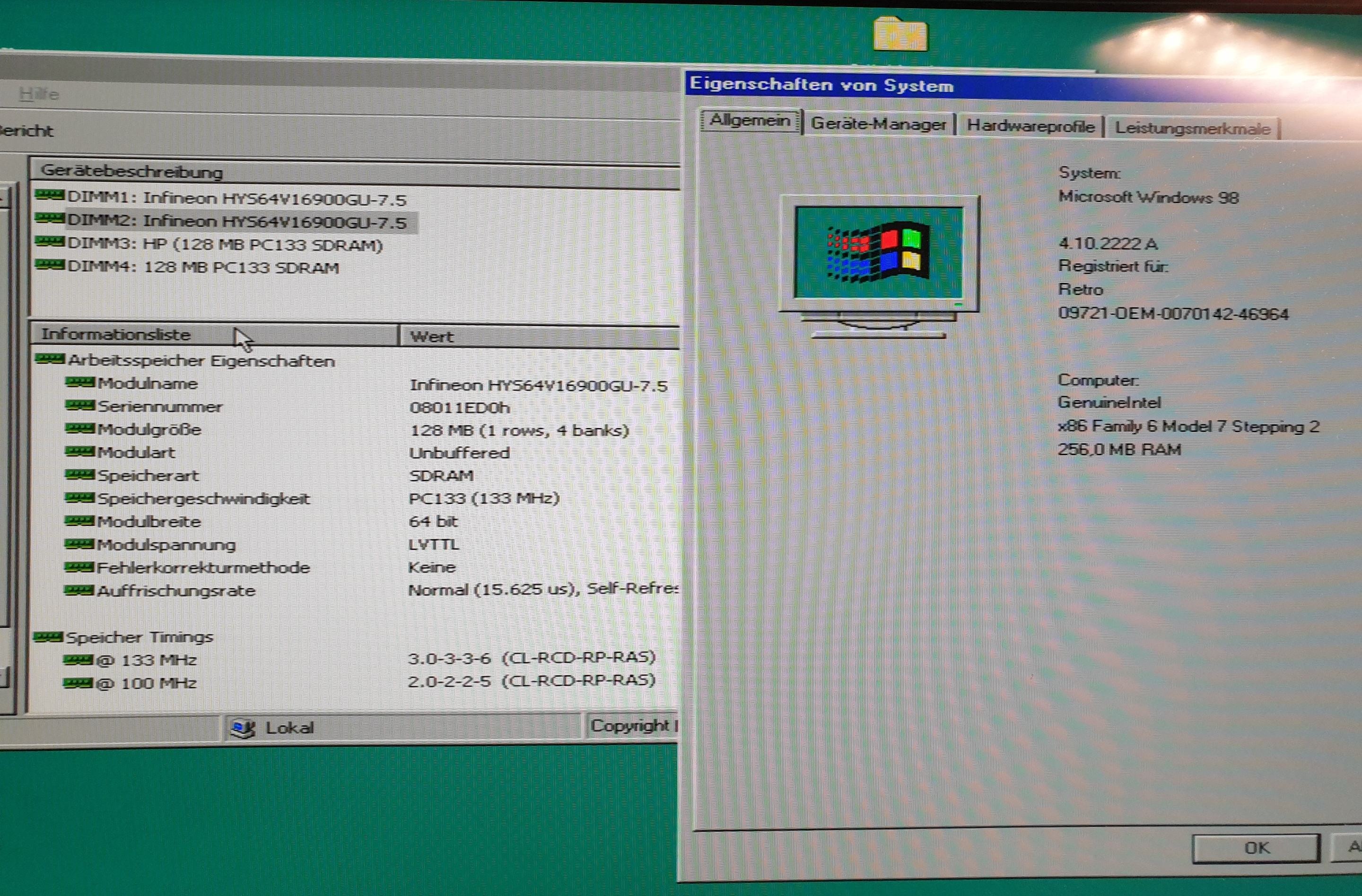Switch to the Geräte-Manager tab
Viewport: 1362px width, 896px height.
878,123
